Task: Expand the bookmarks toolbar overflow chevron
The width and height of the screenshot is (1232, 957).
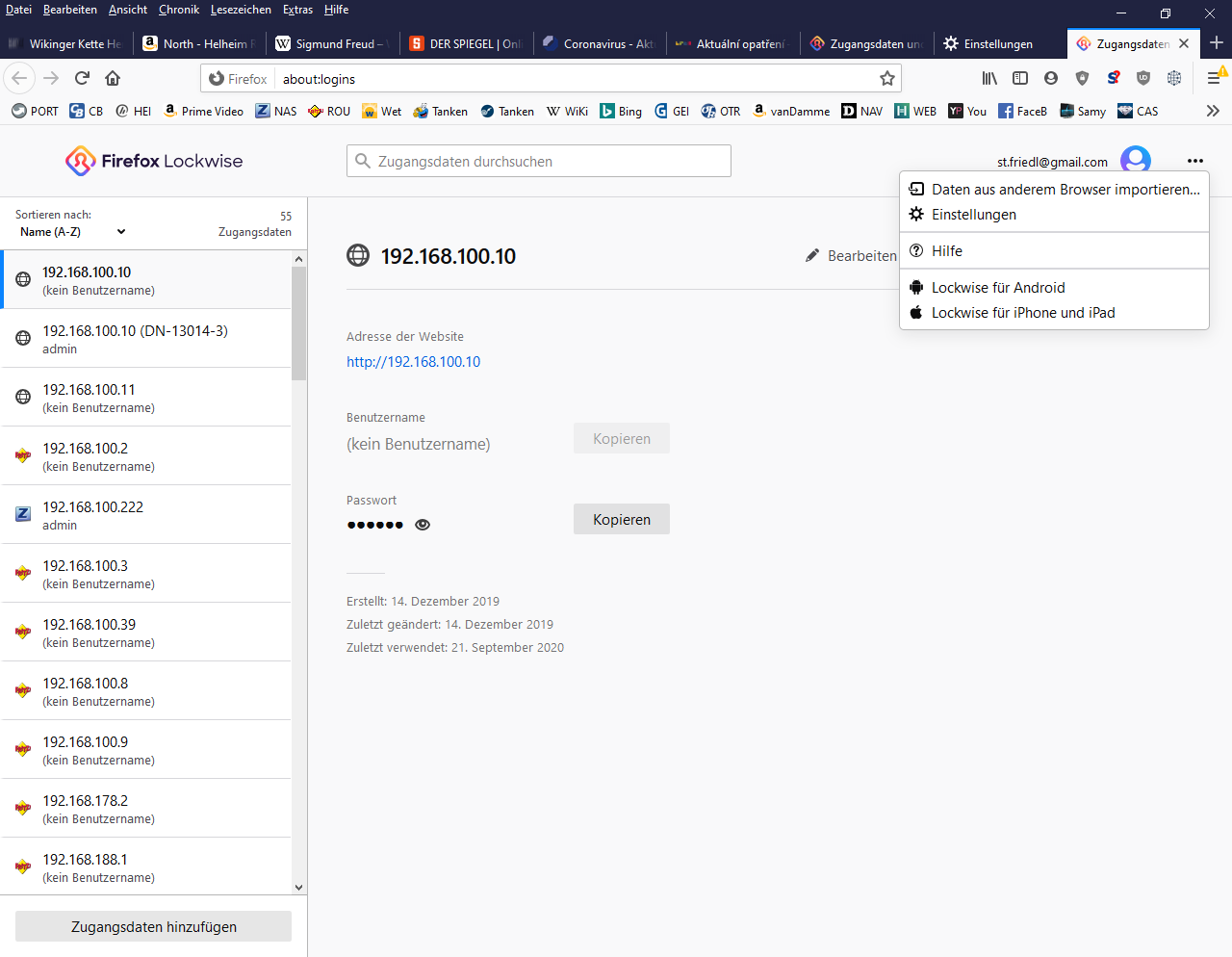Action: tap(1213, 111)
